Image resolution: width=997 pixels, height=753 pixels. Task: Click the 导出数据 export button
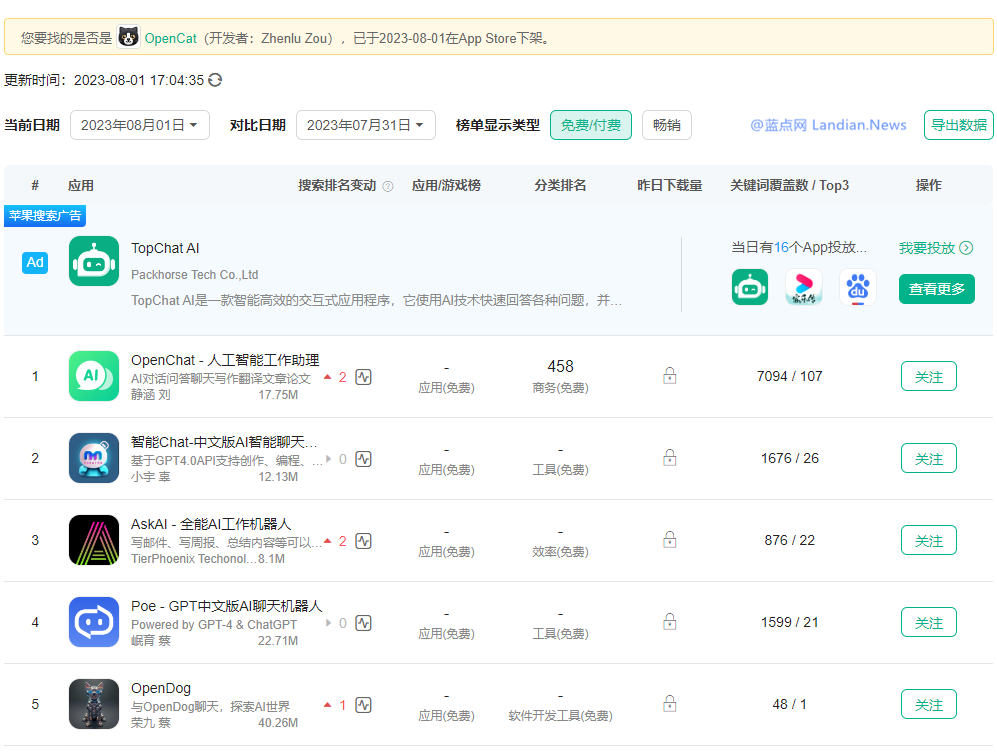[x=958, y=125]
